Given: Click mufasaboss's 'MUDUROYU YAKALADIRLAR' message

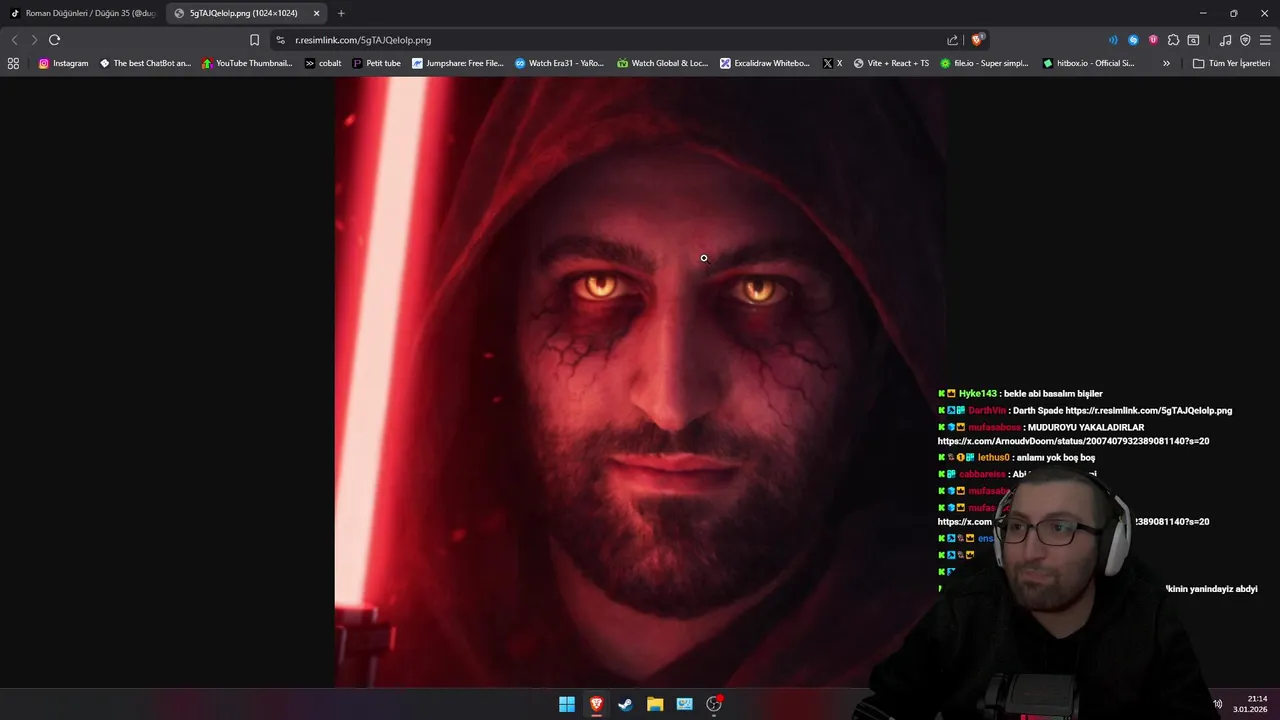Looking at the screenshot, I should click(1073, 434).
